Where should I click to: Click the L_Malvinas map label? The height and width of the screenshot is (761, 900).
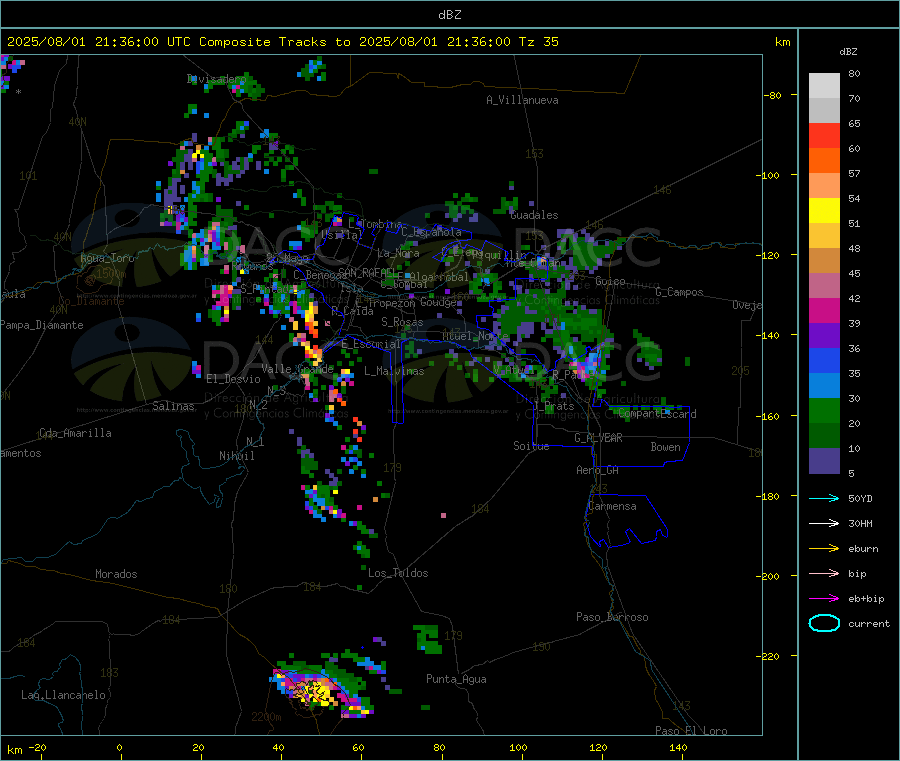[x=394, y=371]
